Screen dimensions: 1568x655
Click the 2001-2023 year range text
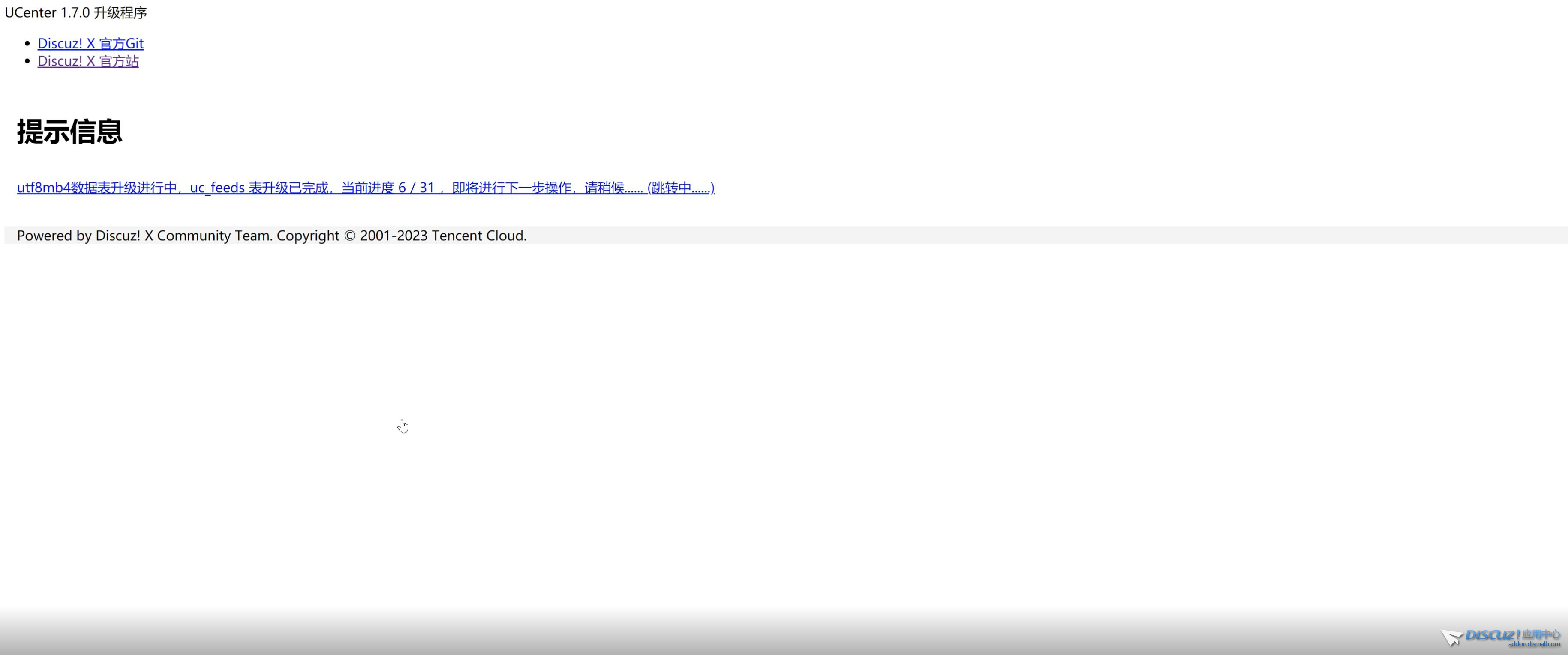(x=393, y=235)
